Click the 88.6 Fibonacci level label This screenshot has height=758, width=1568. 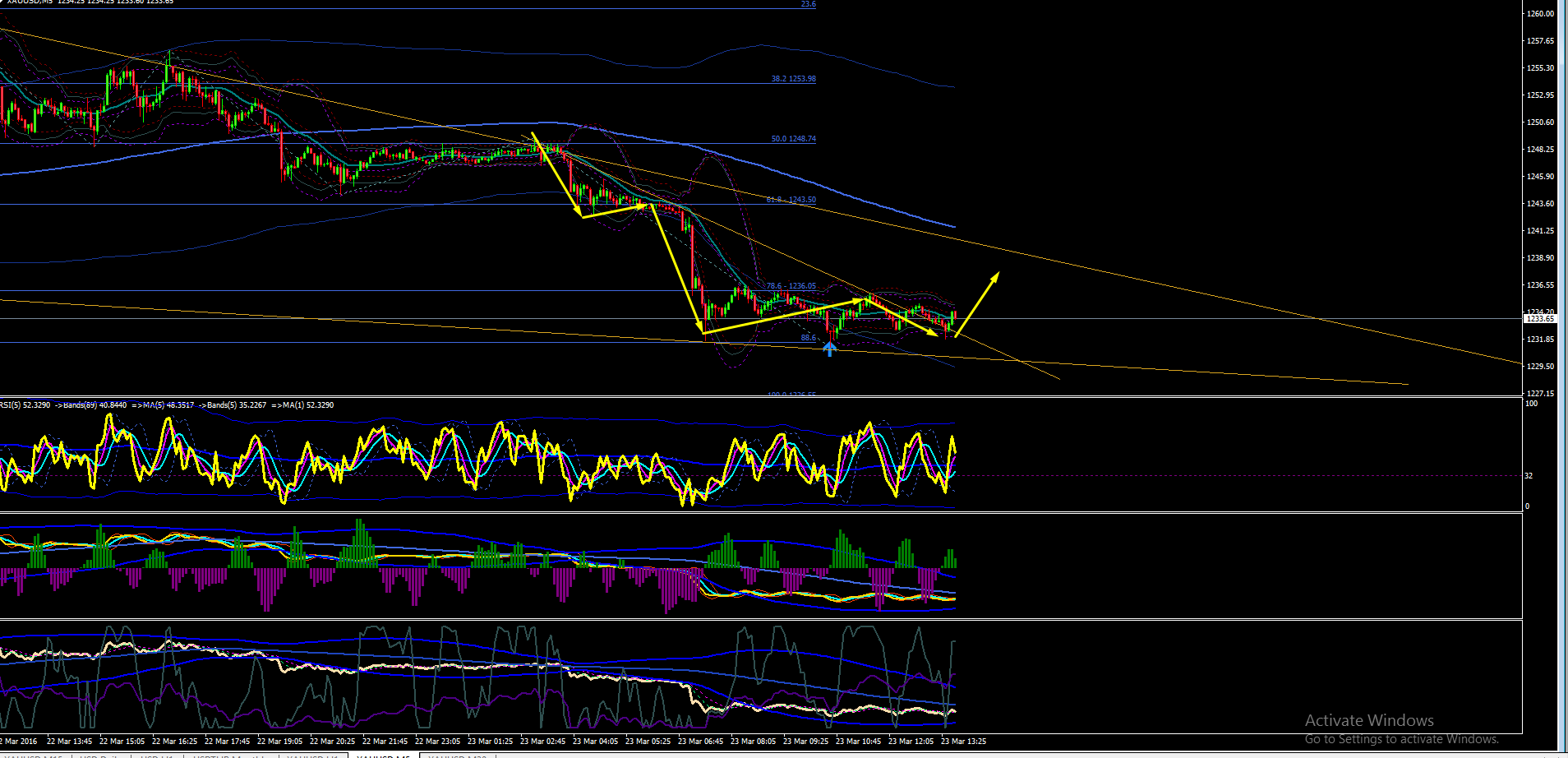click(x=809, y=338)
